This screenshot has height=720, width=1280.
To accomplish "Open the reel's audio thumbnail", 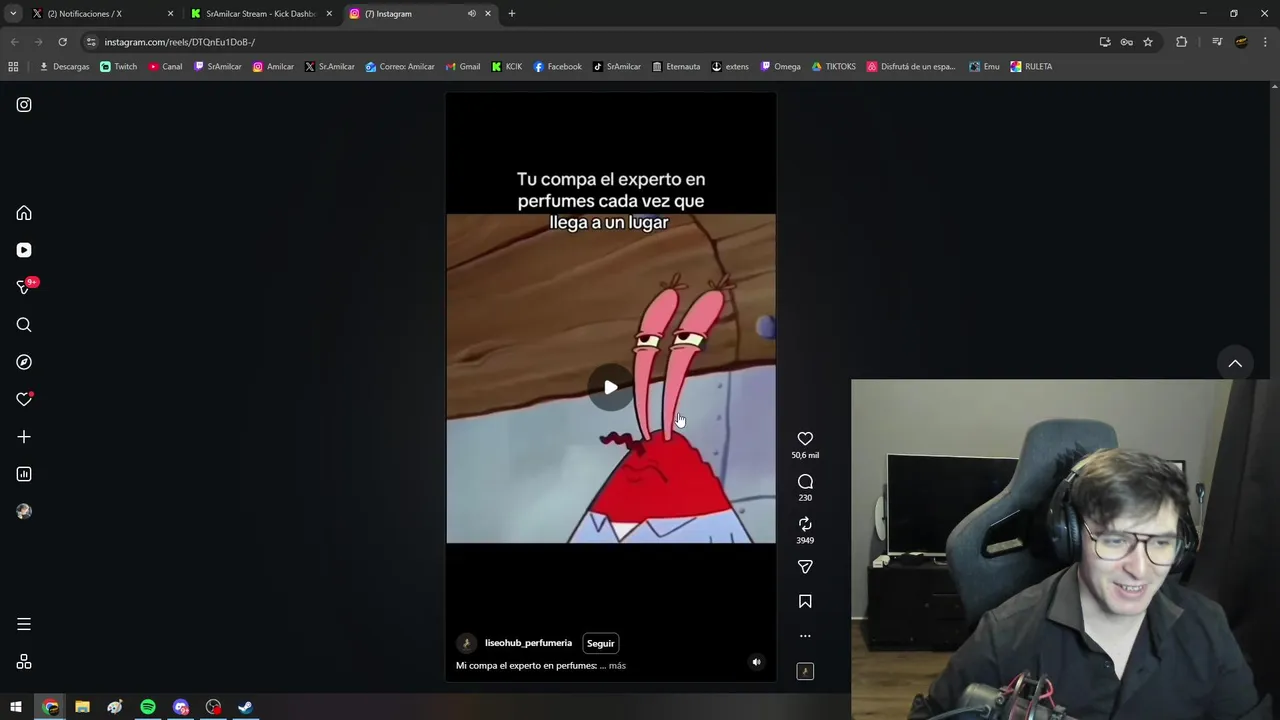I will pyautogui.click(x=805, y=671).
